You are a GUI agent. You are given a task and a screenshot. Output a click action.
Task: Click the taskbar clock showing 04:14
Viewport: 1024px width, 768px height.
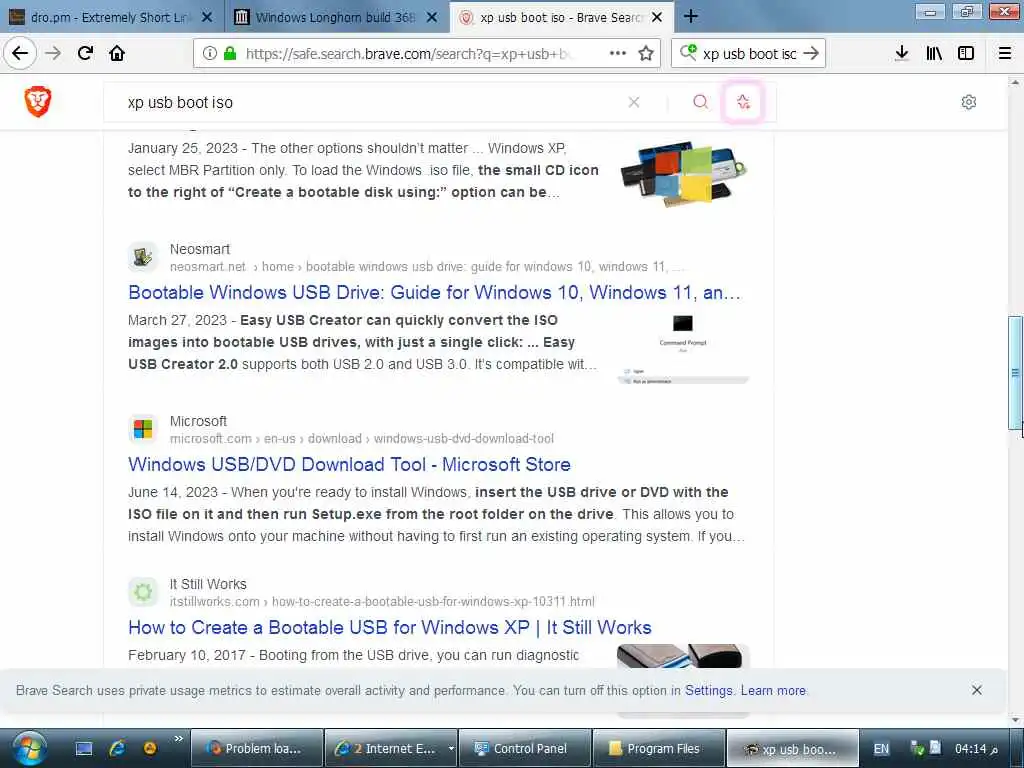click(977, 748)
